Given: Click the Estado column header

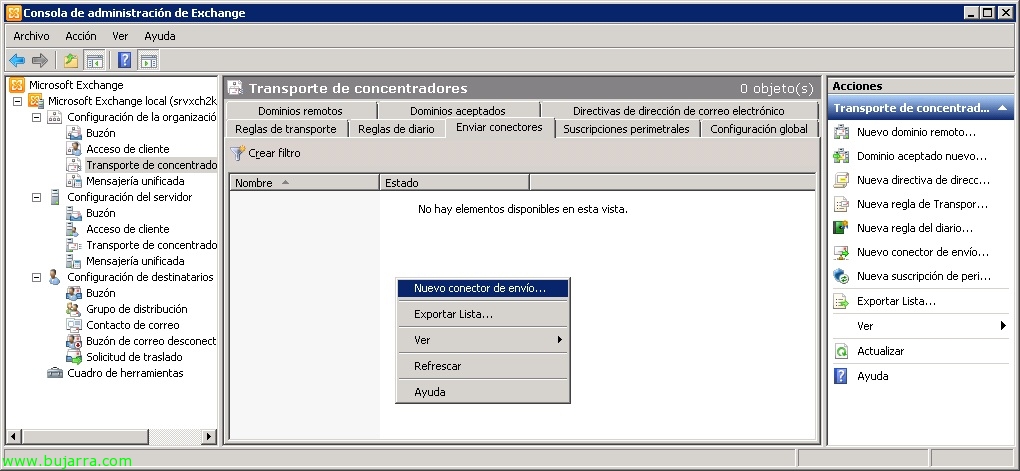Looking at the screenshot, I should tap(454, 183).
